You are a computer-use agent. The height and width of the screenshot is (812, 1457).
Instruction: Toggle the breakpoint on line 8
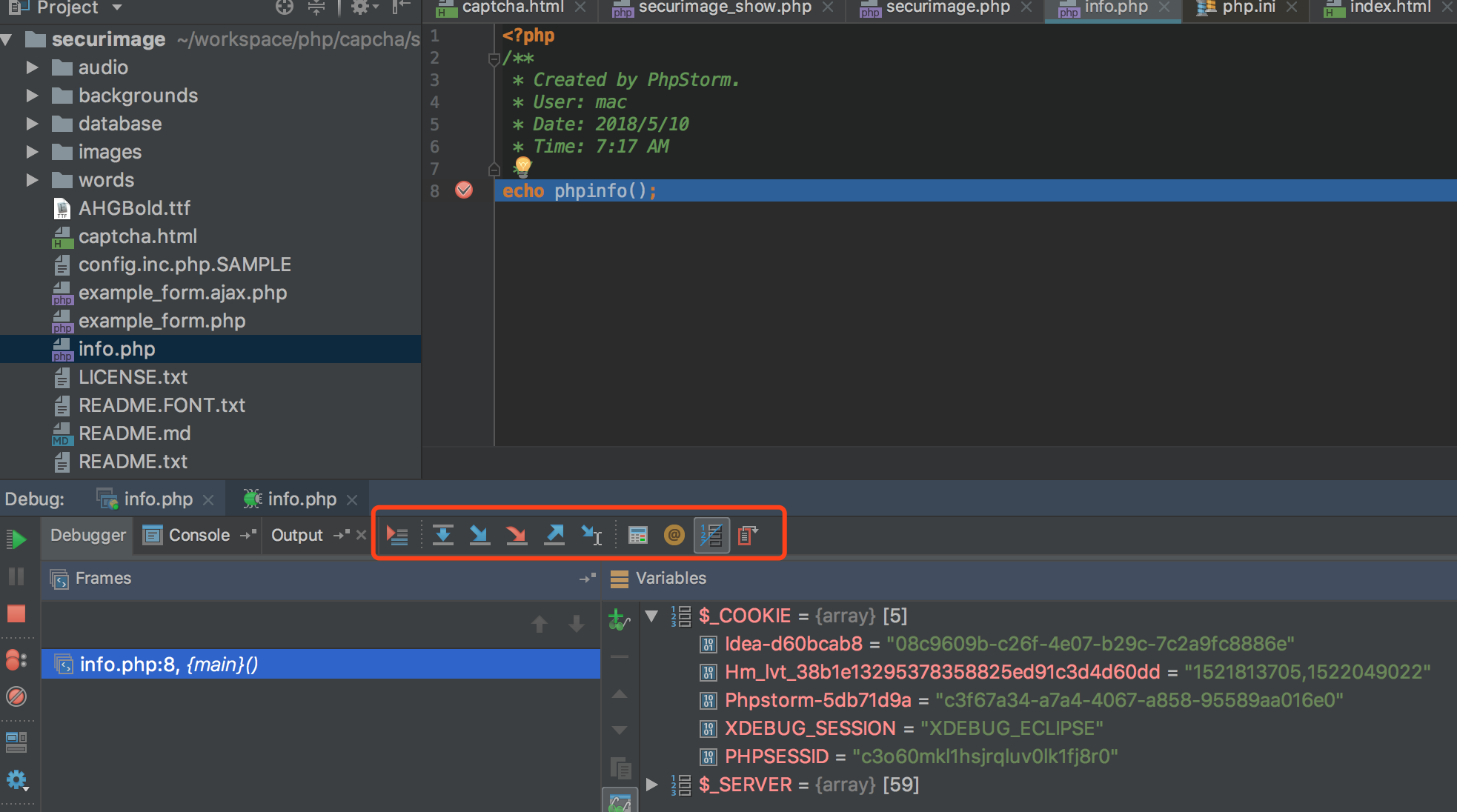(x=464, y=190)
